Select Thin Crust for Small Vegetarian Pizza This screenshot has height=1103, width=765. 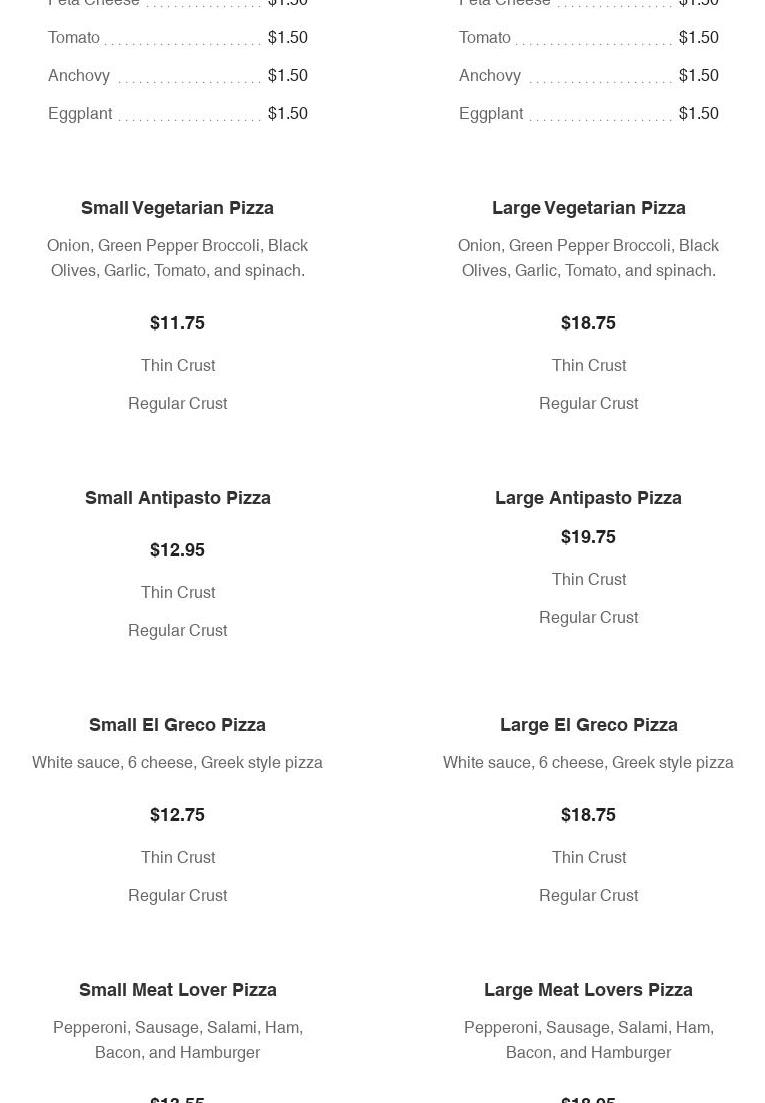click(x=178, y=366)
